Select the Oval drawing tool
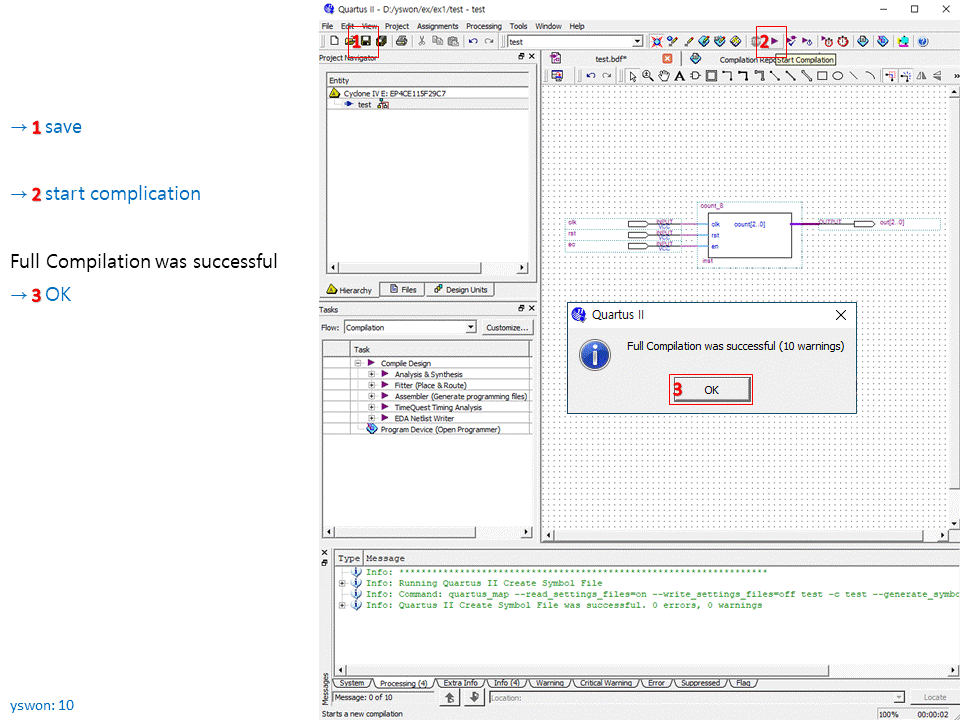Screen dimensions: 960x720 837,76
